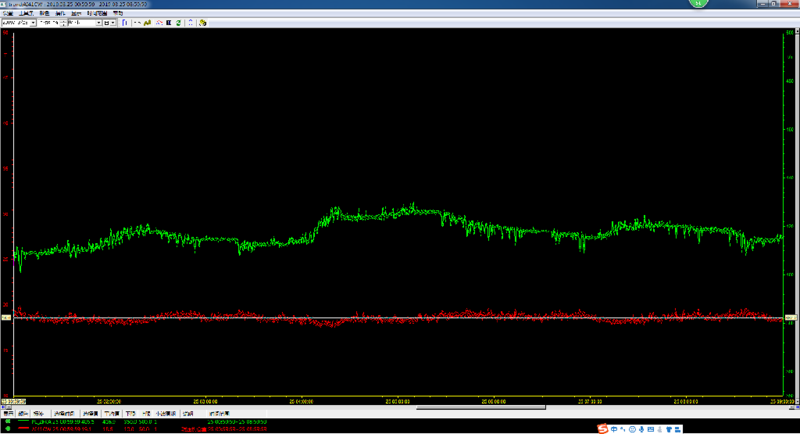Click the yellow hand toolbar icon
The width and height of the screenshot is (800, 434).
[x=203, y=22]
